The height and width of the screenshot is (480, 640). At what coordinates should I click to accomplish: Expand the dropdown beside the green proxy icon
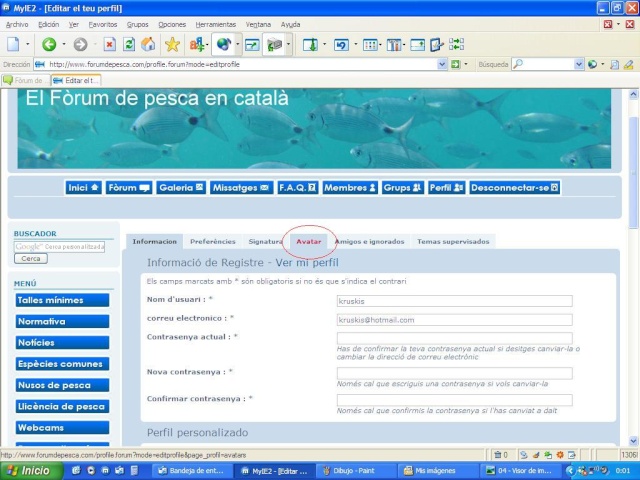point(289,44)
